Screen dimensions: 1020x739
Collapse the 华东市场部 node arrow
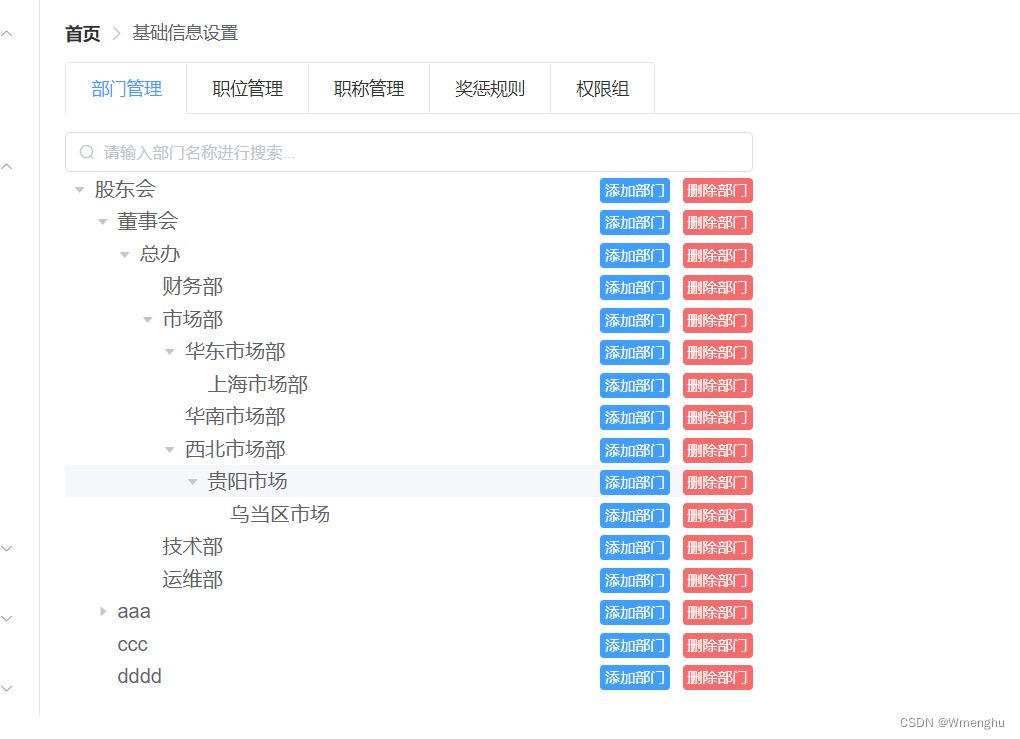[170, 352]
